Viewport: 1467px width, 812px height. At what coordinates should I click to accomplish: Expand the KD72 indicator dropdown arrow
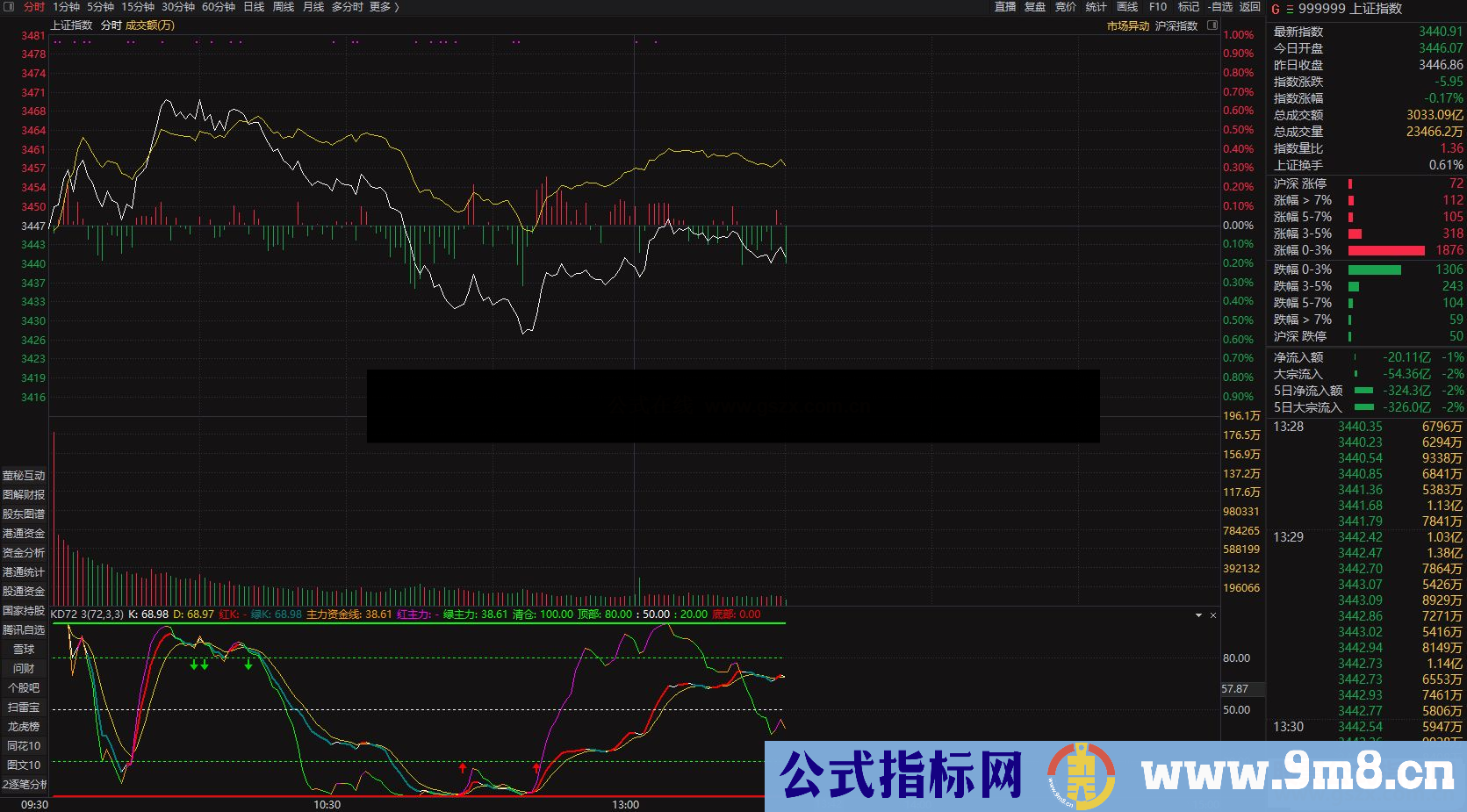1197,615
